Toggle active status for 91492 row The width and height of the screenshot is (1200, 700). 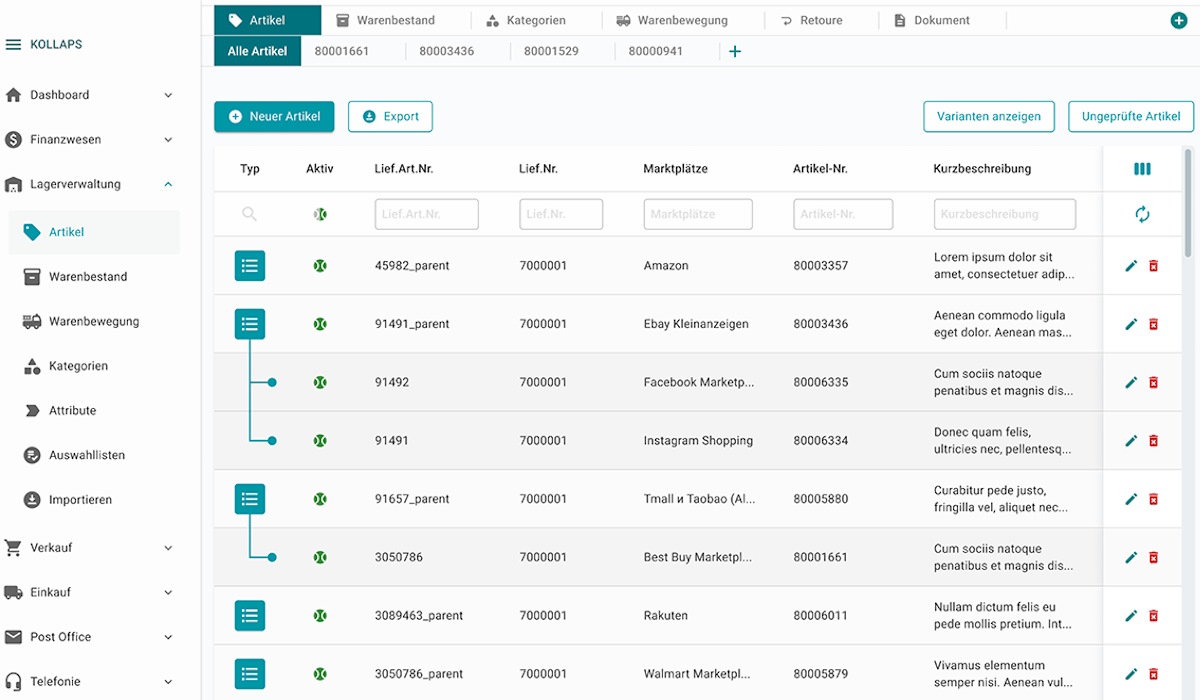(320, 382)
